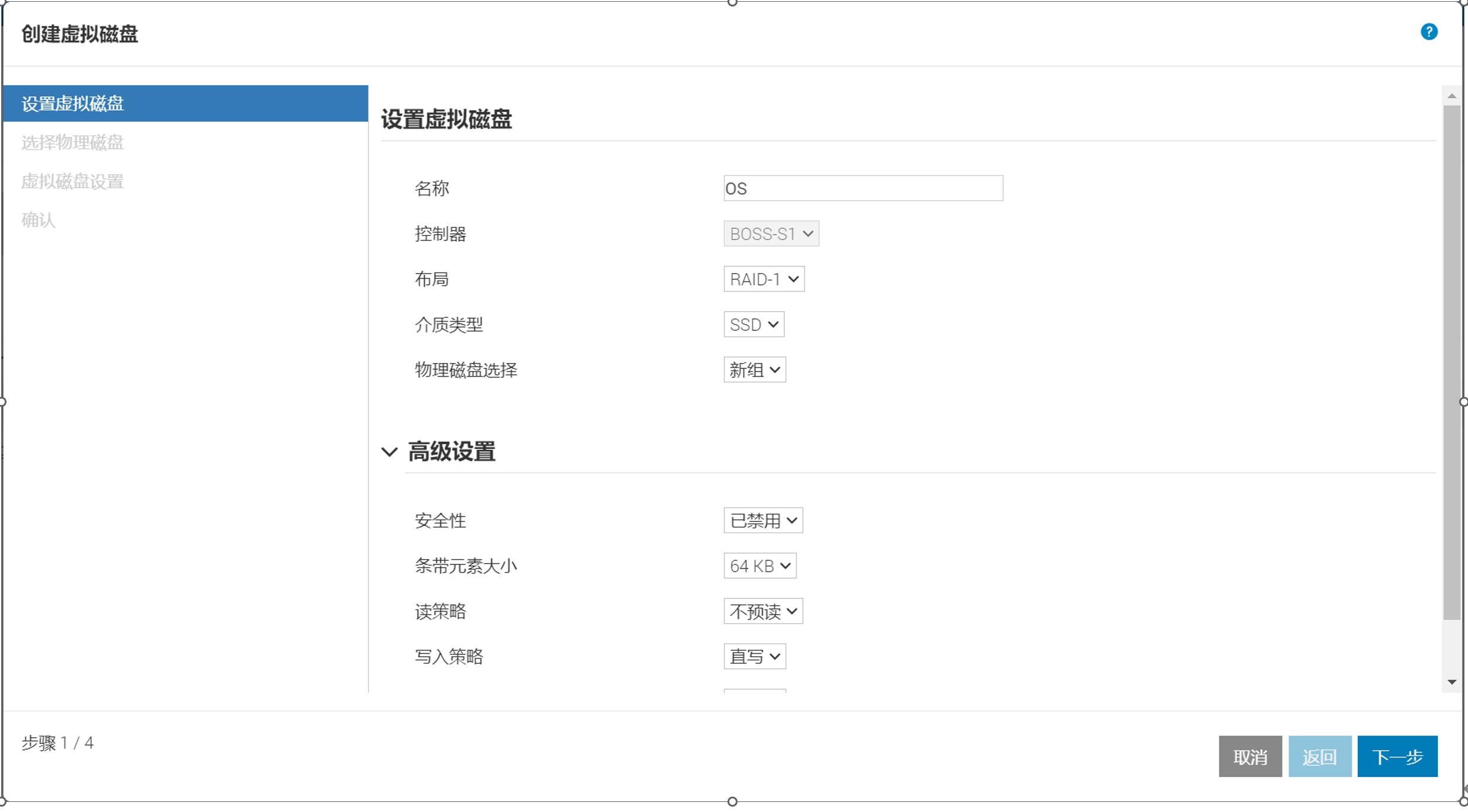Select the 确认 step in sidebar
The image size is (1468, 812).
pos(39,220)
